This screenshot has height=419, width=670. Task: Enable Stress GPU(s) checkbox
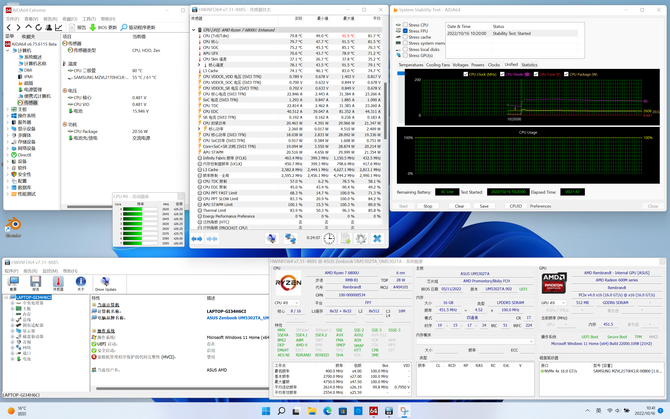pyautogui.click(x=405, y=56)
